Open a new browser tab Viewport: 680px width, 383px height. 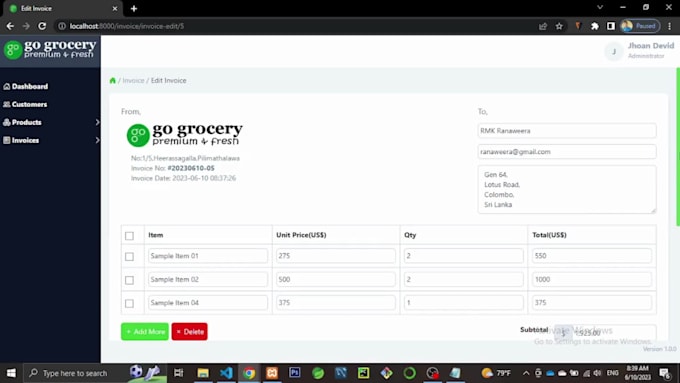pyautogui.click(x=134, y=8)
